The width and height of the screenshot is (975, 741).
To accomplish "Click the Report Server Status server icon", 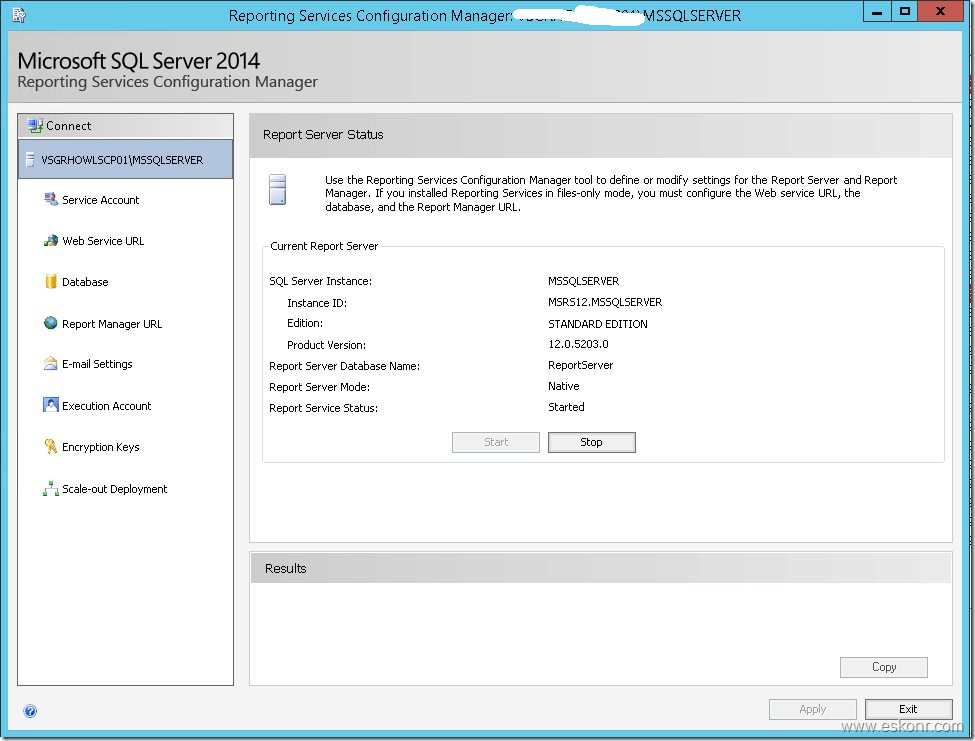I will (277, 189).
